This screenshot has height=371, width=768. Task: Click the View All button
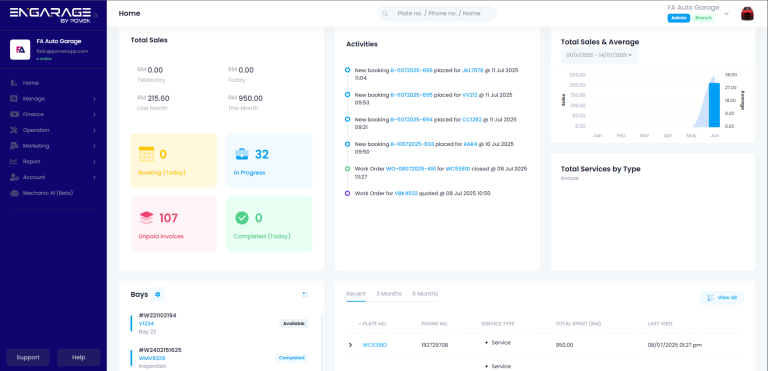(722, 297)
